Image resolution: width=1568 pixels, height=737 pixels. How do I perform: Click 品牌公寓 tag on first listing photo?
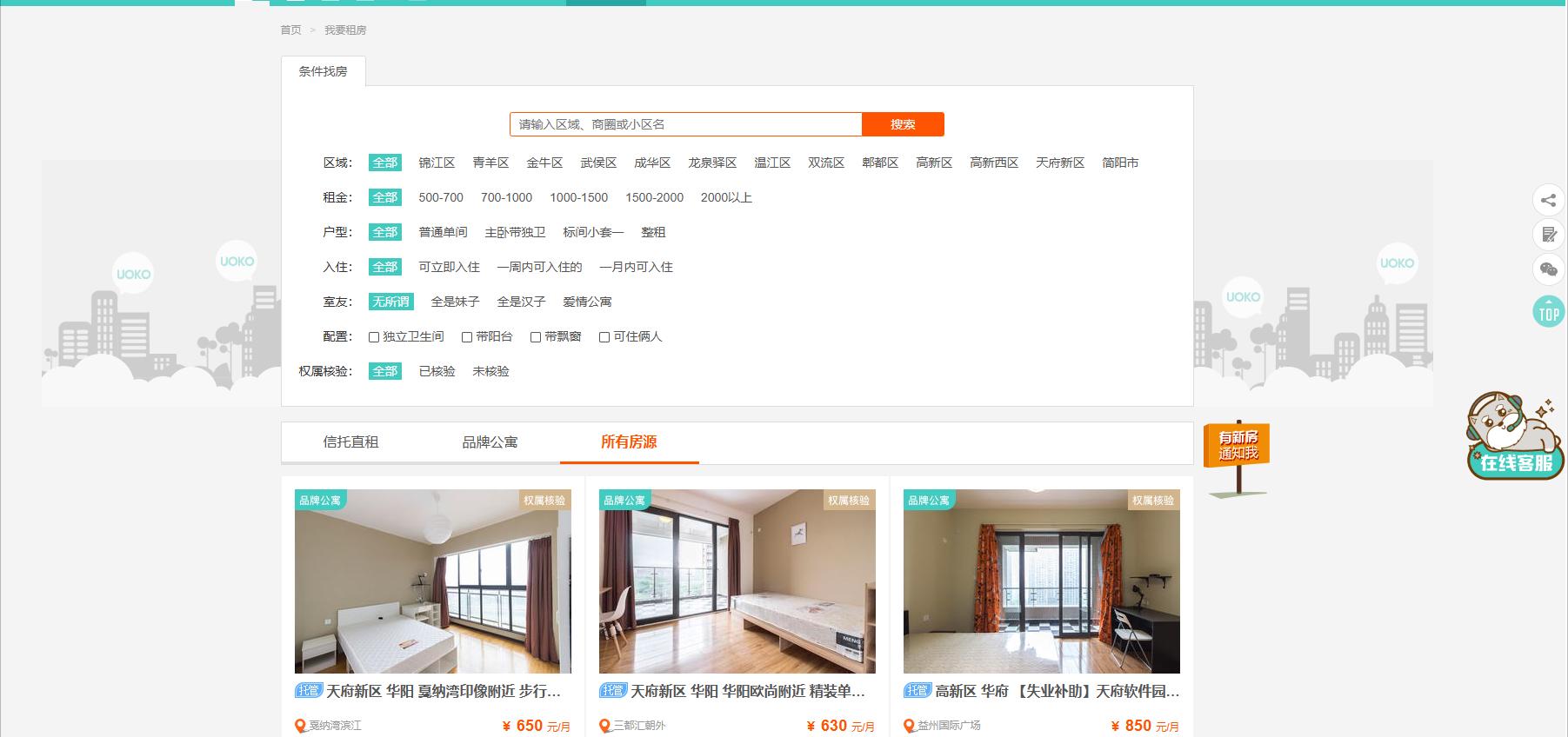tap(320, 500)
